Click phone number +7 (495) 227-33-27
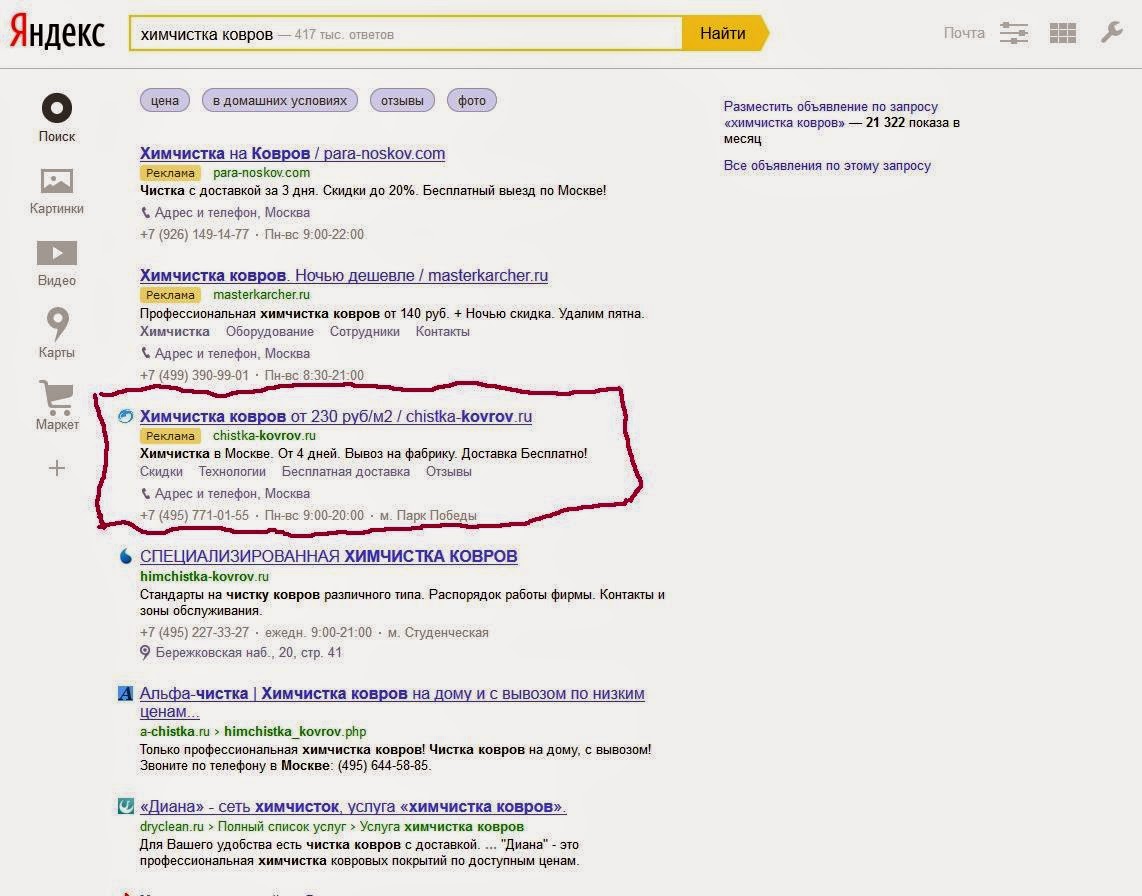The image size is (1142, 896). pos(194,632)
